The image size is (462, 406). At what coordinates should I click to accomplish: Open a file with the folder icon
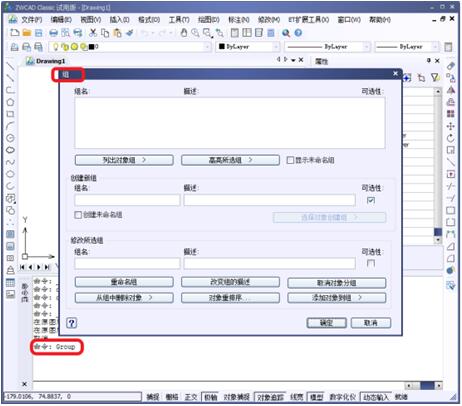pos(27,33)
